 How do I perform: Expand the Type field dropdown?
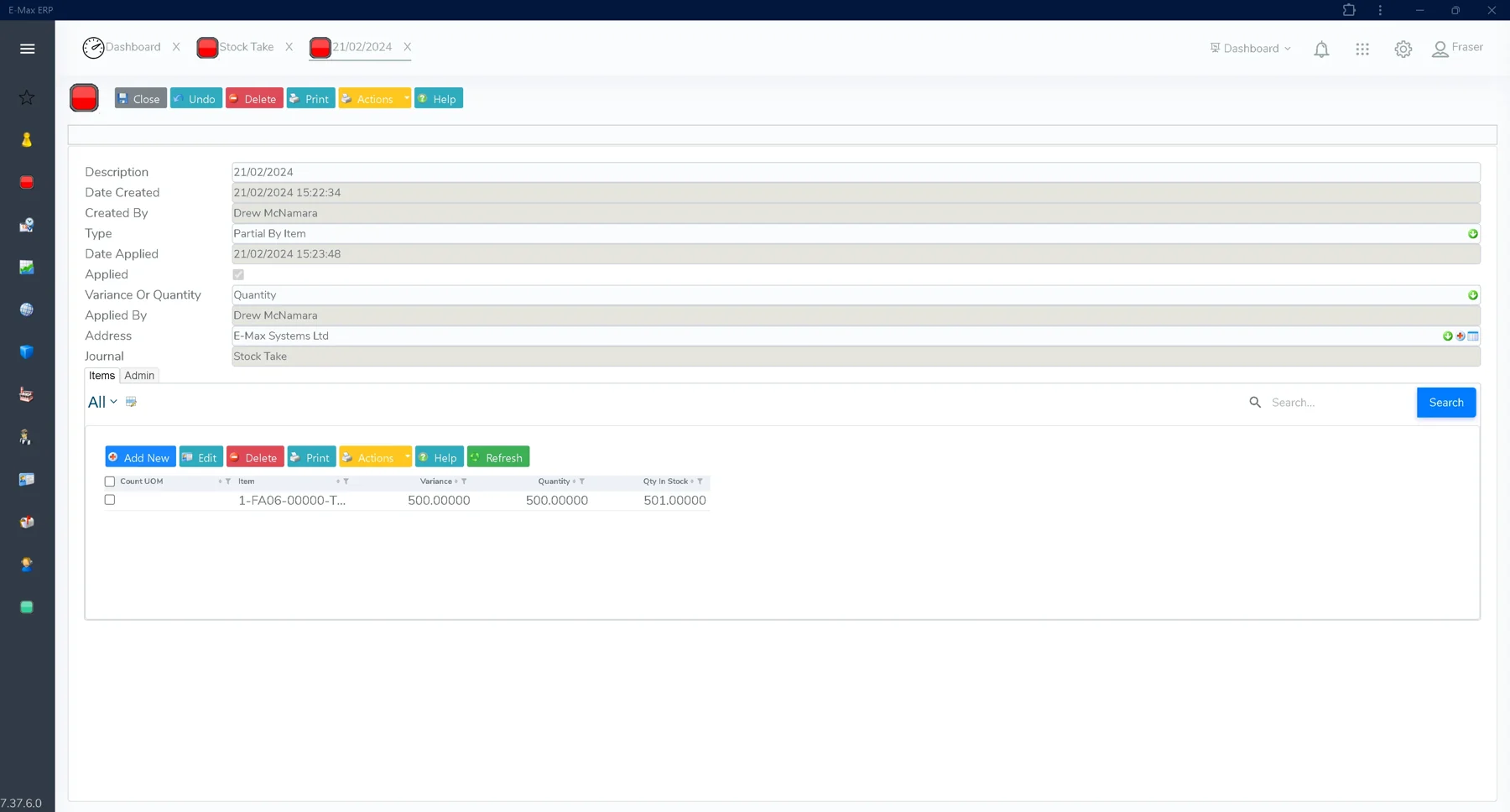[x=1473, y=233]
